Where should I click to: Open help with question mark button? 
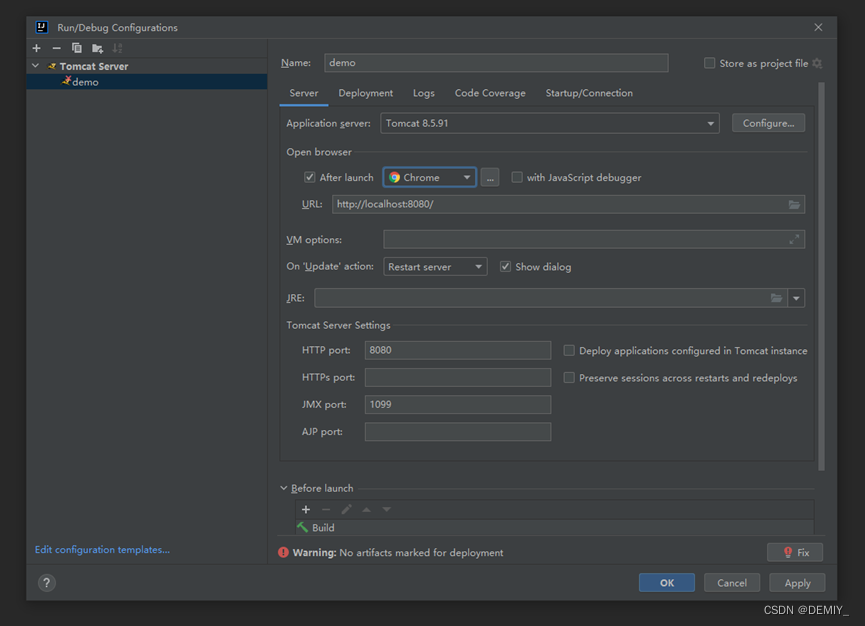pos(47,583)
